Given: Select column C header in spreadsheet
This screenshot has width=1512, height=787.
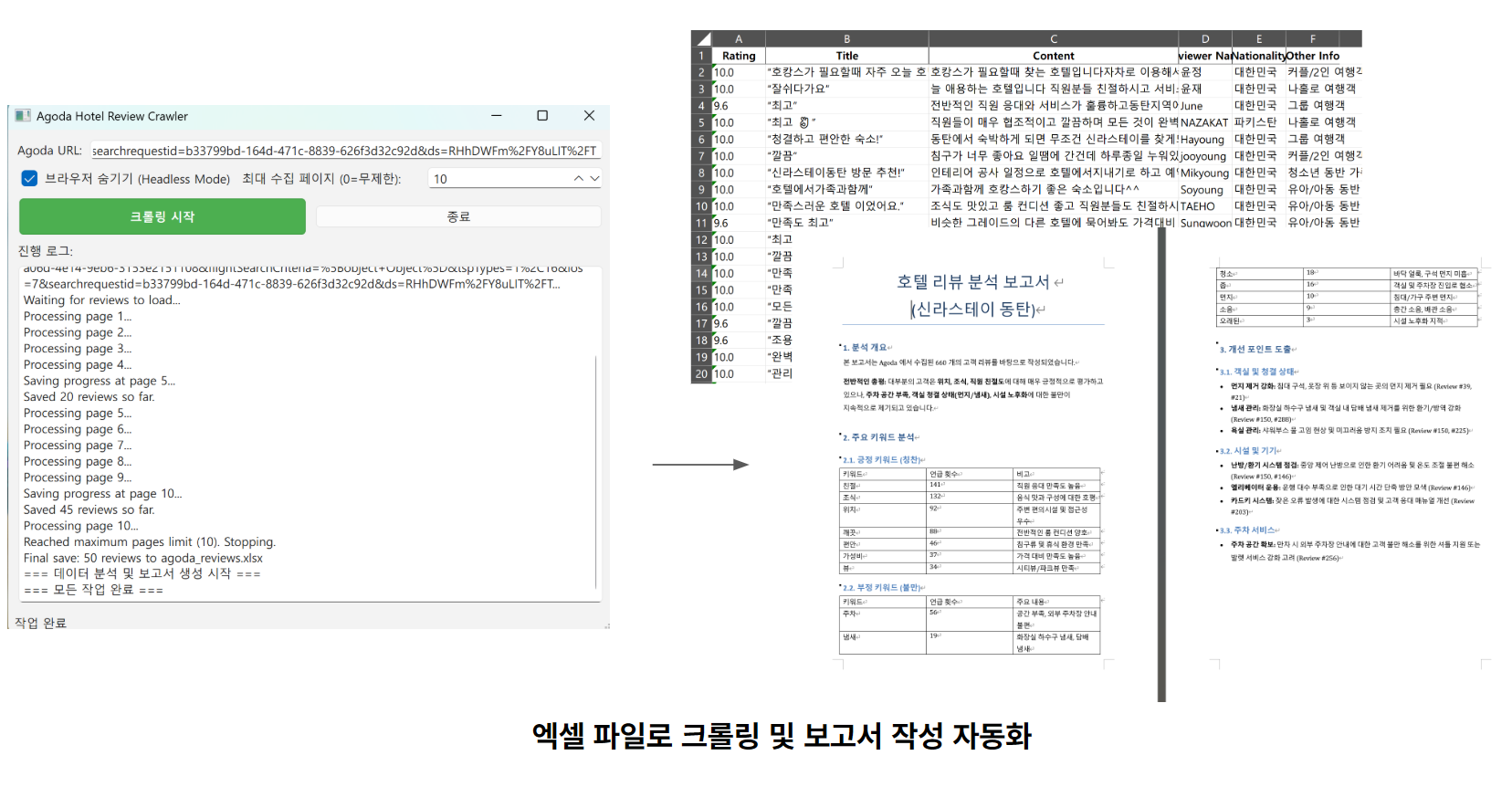Looking at the screenshot, I should 1053,39.
